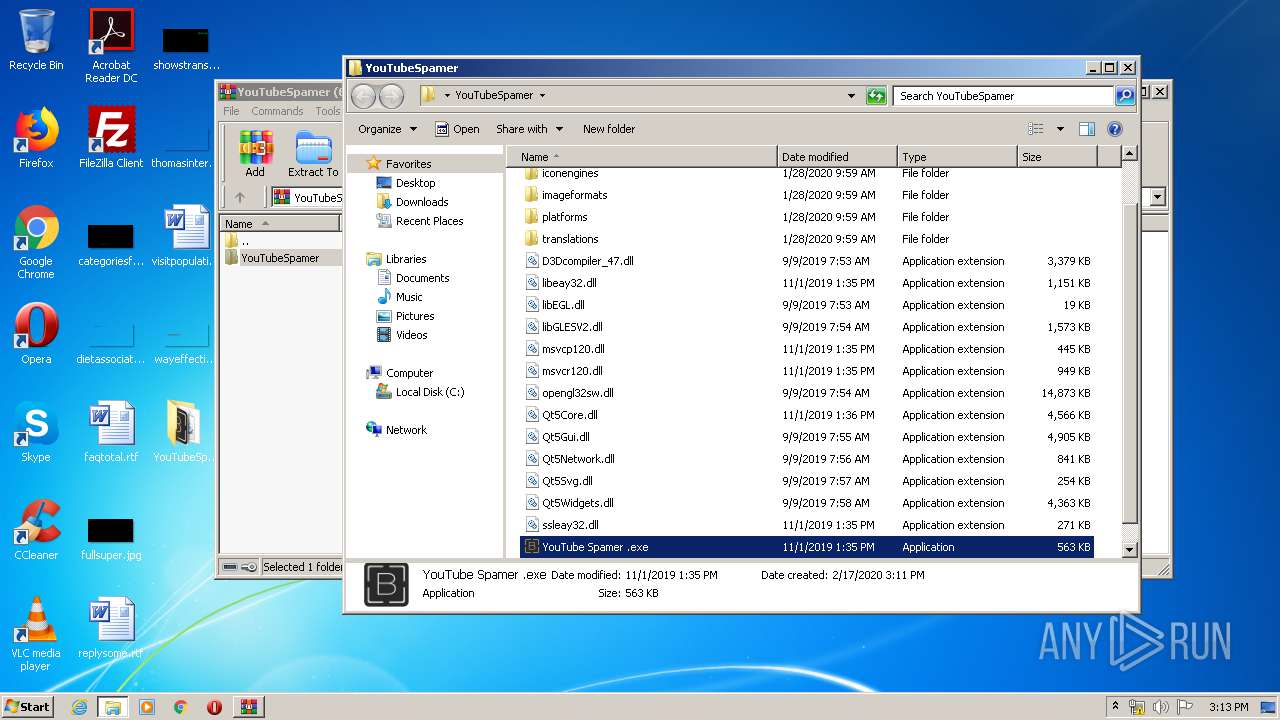
Task: Click the Forward navigation arrow in Explorer
Action: click(x=391, y=96)
